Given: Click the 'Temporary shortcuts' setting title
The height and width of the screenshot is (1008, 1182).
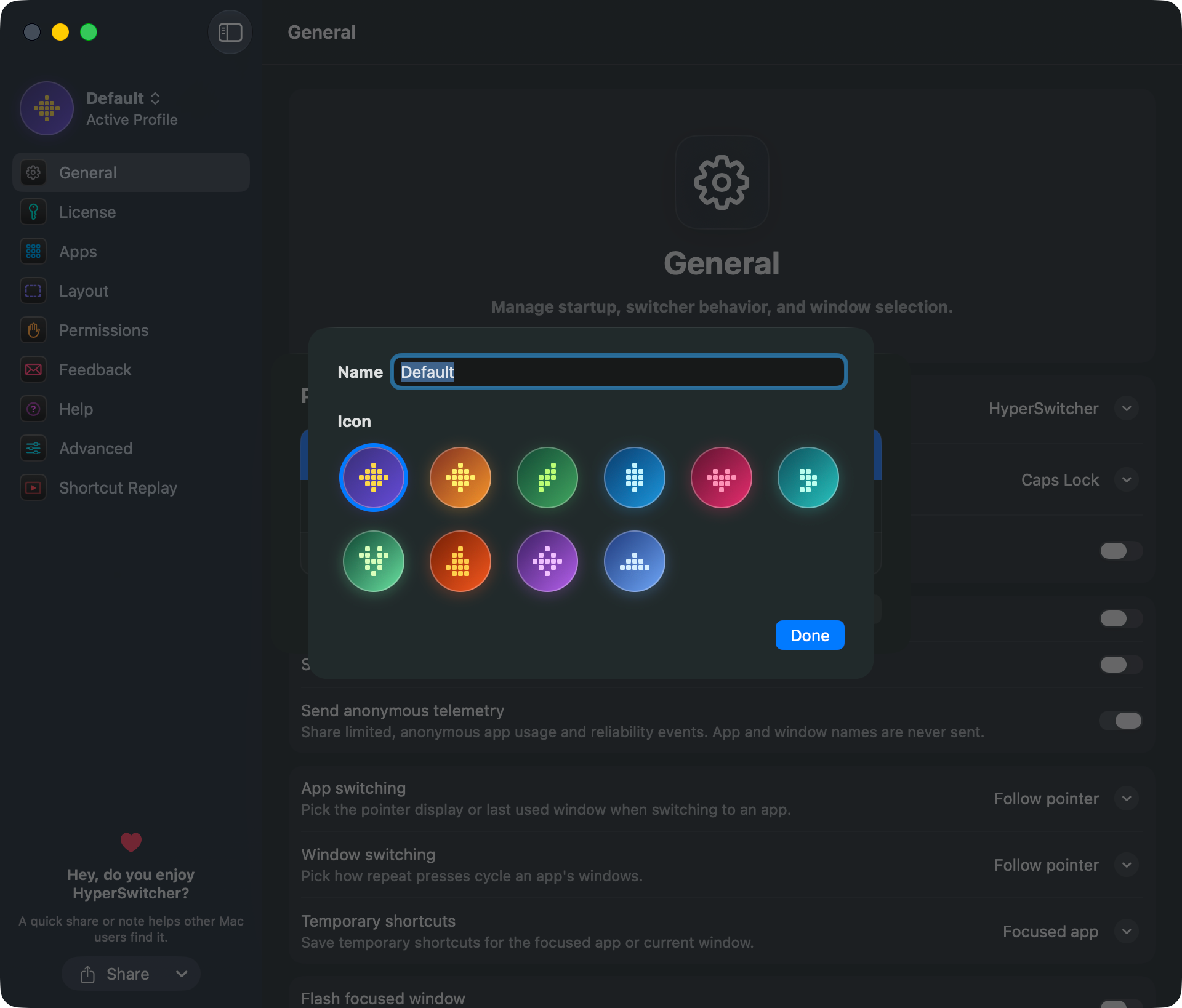Looking at the screenshot, I should point(379,921).
